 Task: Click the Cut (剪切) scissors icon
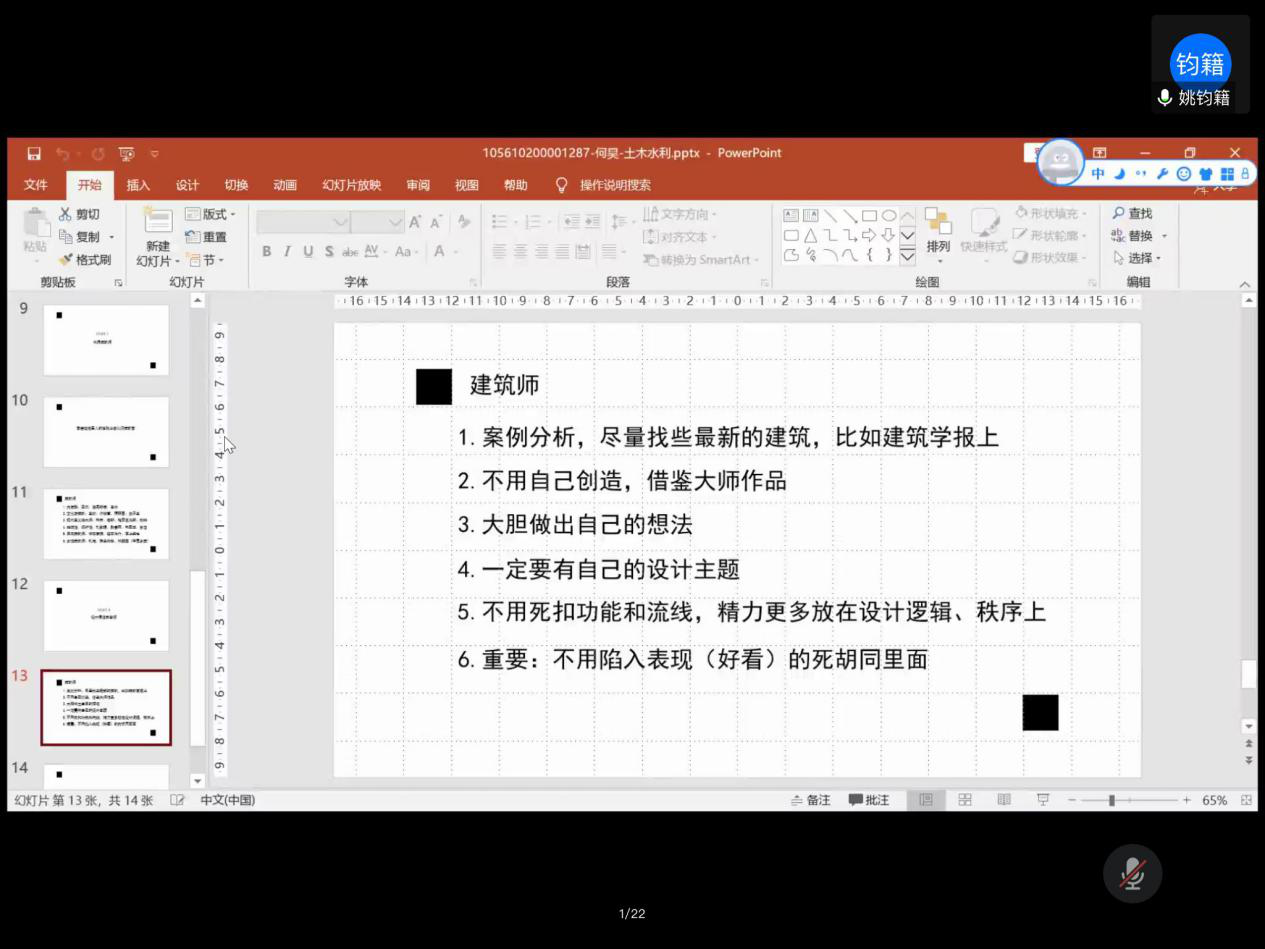click(x=66, y=214)
